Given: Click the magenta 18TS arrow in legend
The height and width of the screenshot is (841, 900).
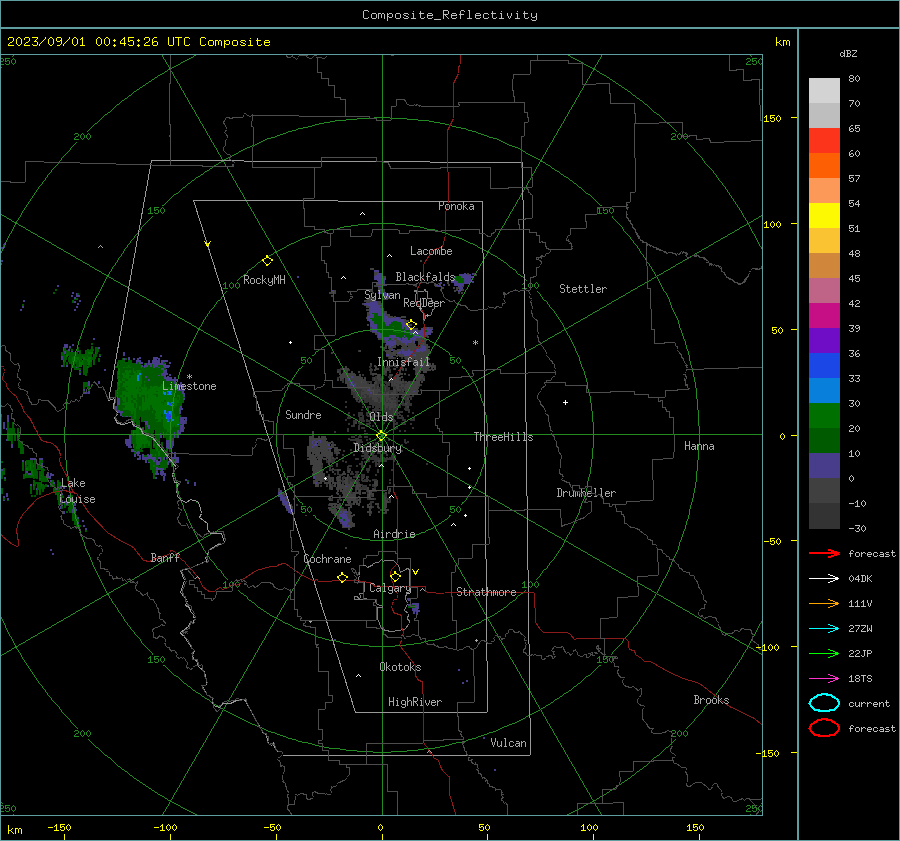Looking at the screenshot, I should coord(824,679).
